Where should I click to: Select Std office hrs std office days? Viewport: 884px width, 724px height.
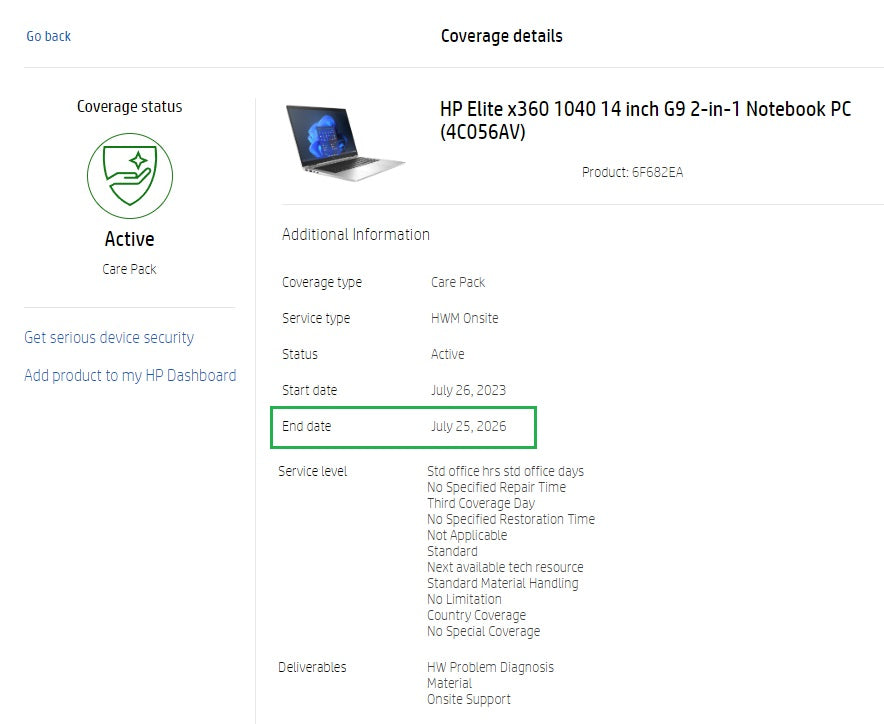click(x=505, y=471)
